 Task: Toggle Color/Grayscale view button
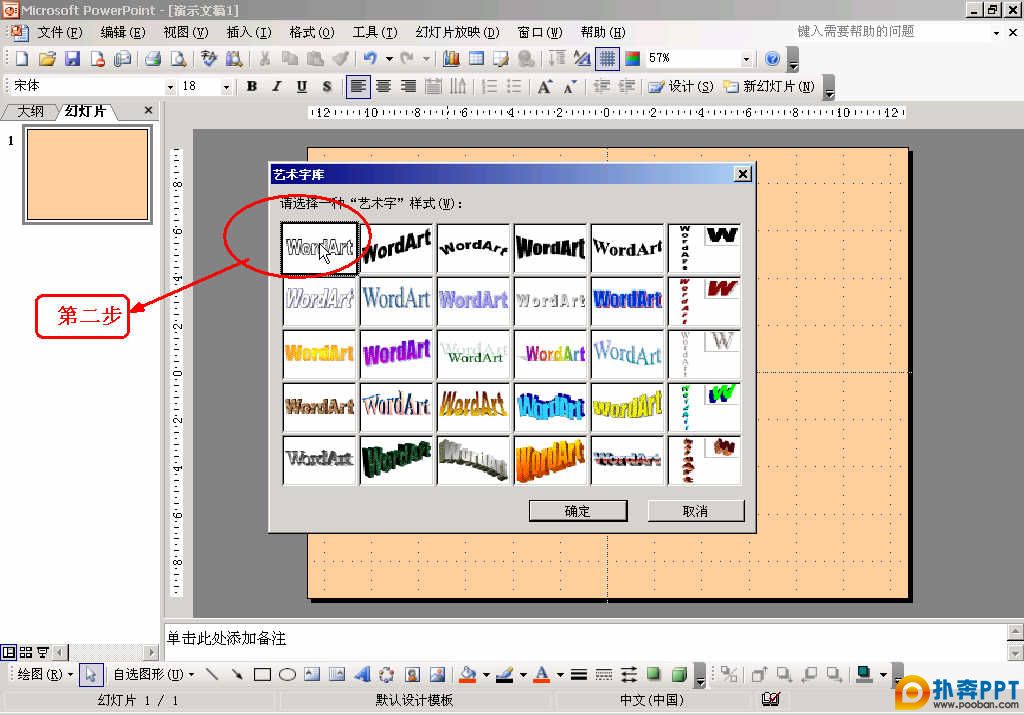632,59
